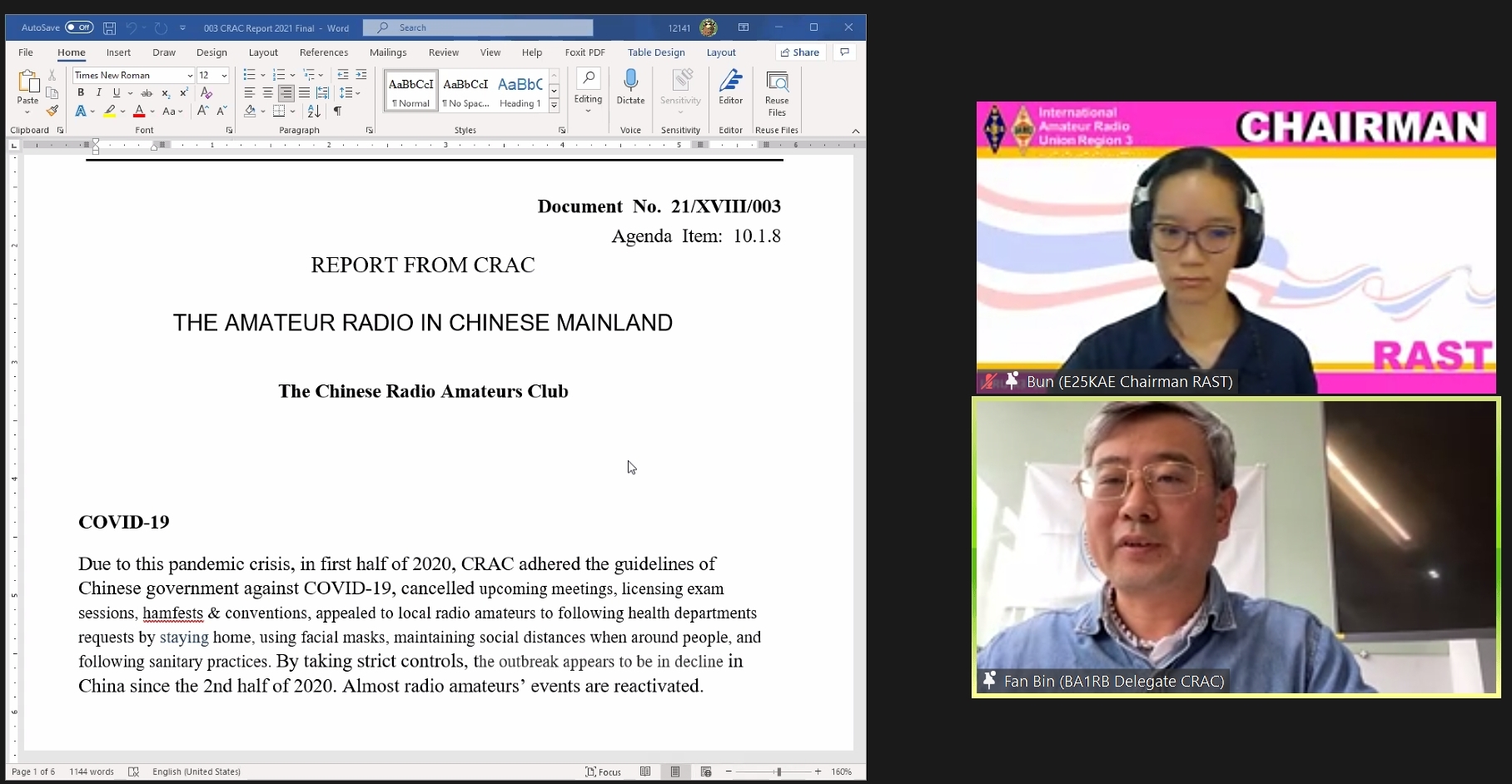Switch to Read Mode view icon

pyautogui.click(x=645, y=772)
